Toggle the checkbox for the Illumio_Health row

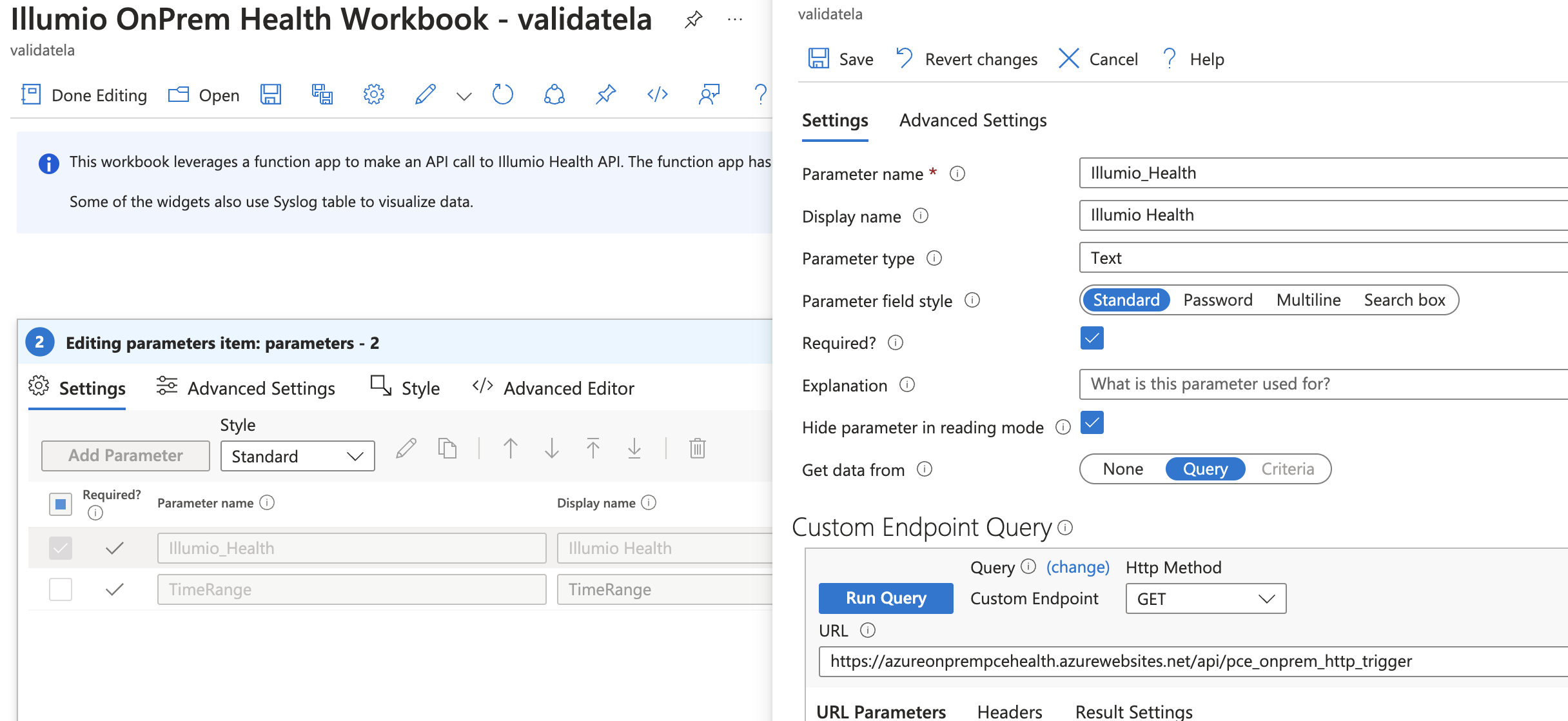click(x=61, y=548)
